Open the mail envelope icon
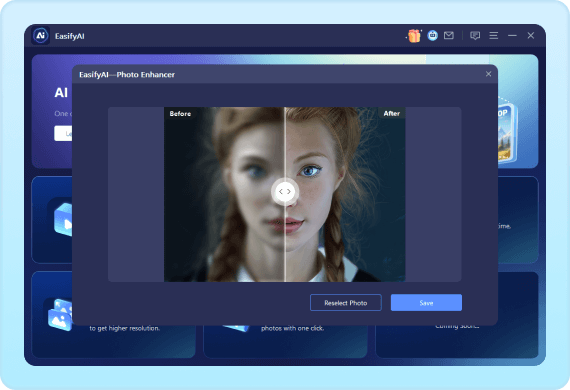 click(449, 35)
